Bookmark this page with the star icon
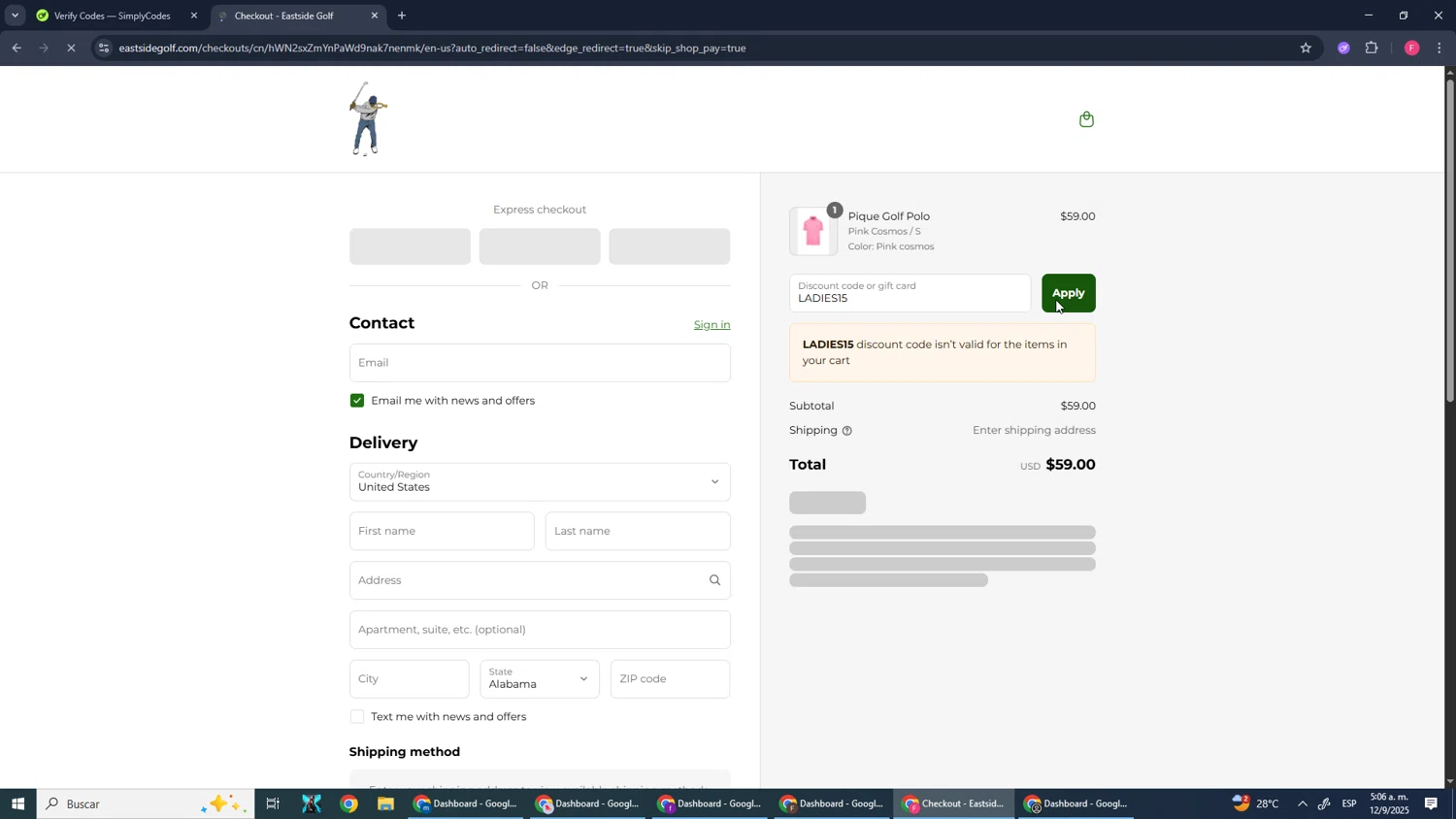The width and height of the screenshot is (1456, 819). (1306, 48)
